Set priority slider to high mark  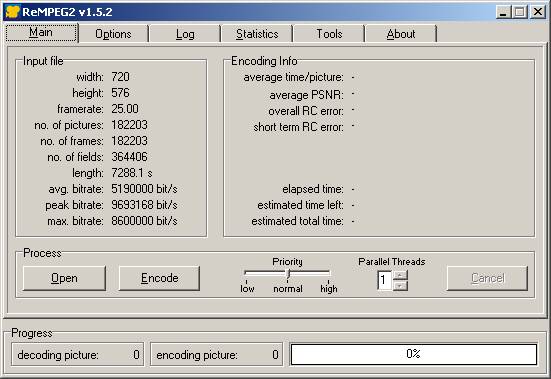(329, 281)
